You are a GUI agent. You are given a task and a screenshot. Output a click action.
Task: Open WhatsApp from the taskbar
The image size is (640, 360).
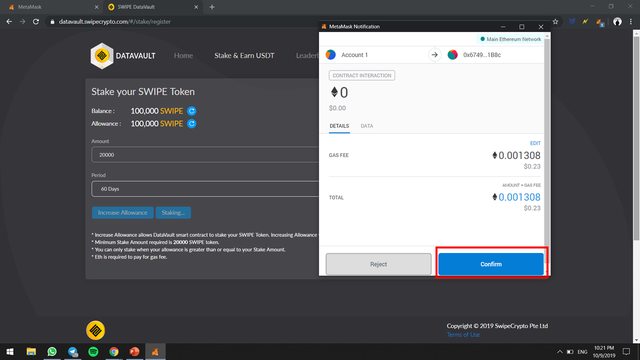click(52, 351)
